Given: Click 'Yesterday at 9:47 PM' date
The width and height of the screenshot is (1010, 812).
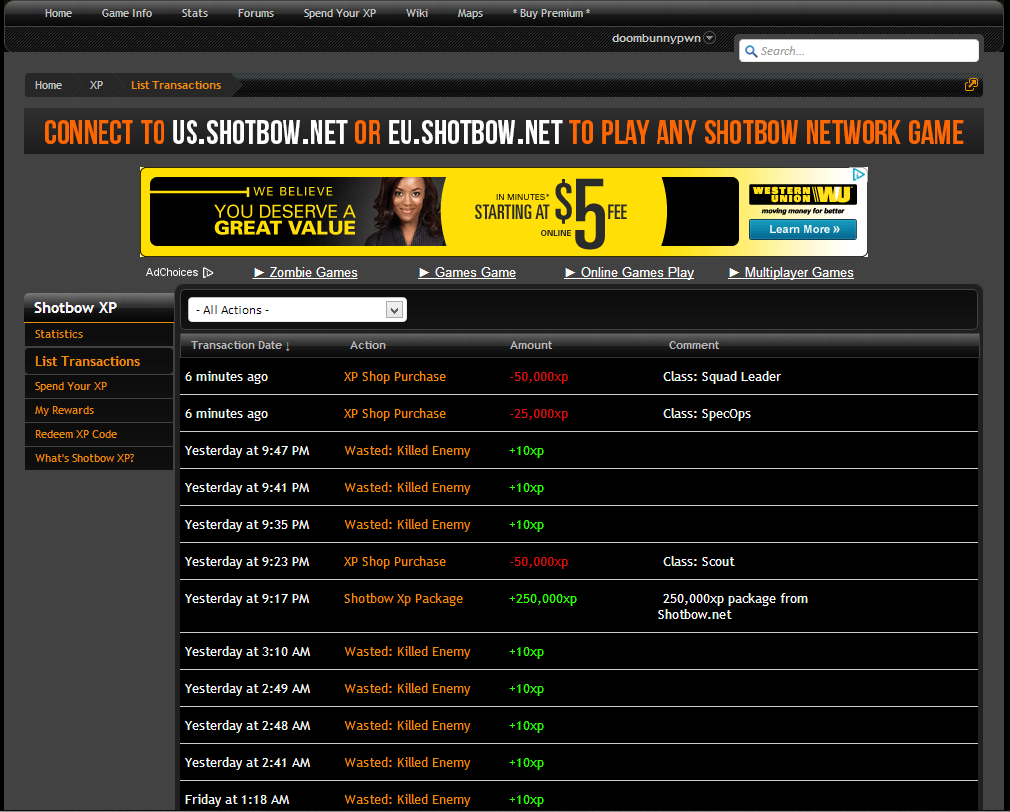Looking at the screenshot, I should coord(247,451).
